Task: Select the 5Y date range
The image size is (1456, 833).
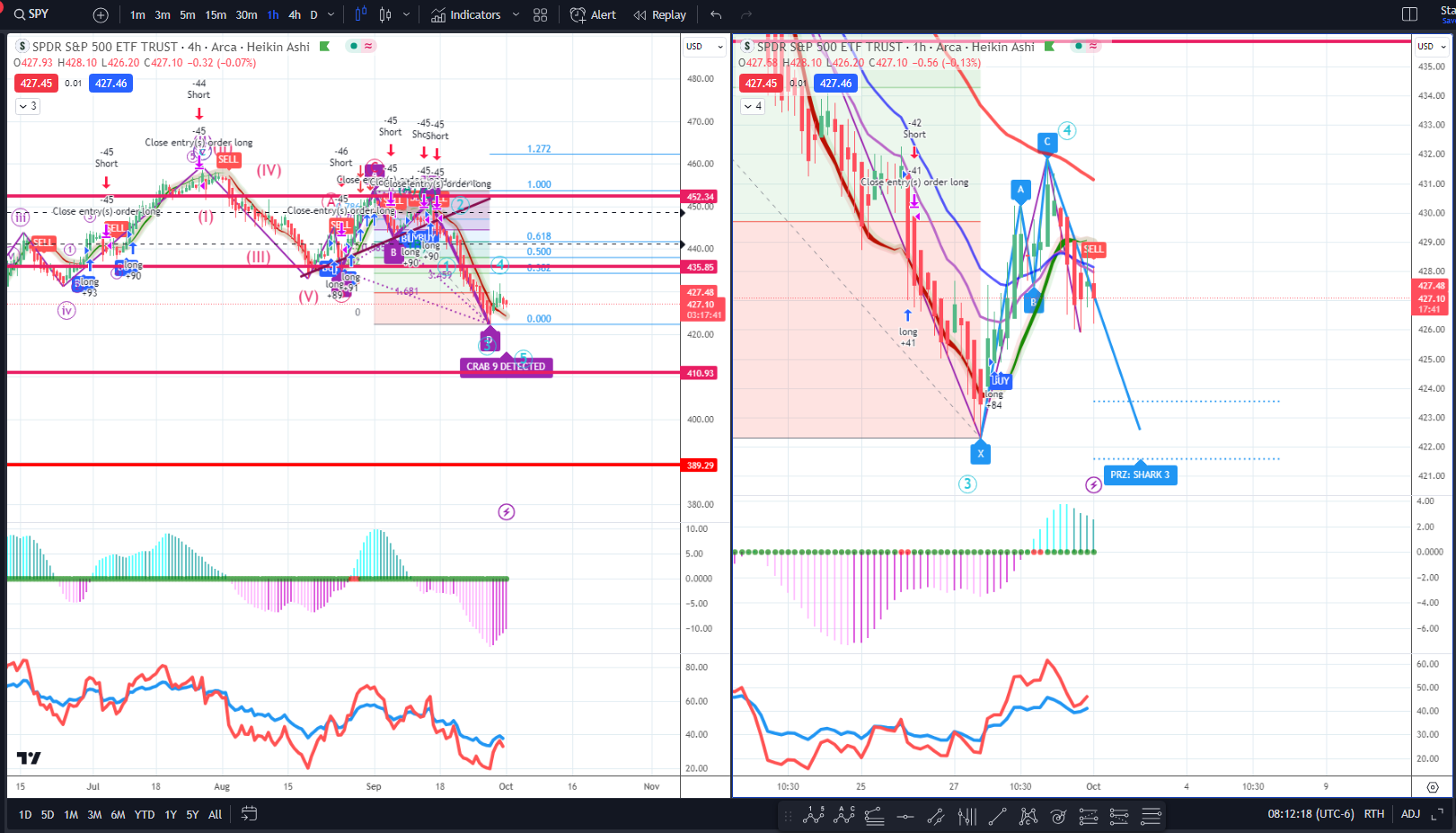Action: pos(192,815)
